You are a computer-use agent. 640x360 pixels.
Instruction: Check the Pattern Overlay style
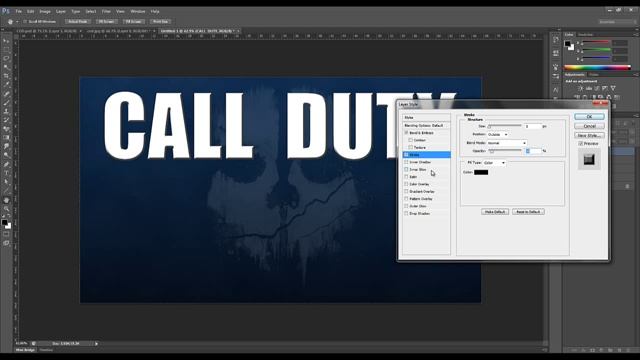coord(406,199)
